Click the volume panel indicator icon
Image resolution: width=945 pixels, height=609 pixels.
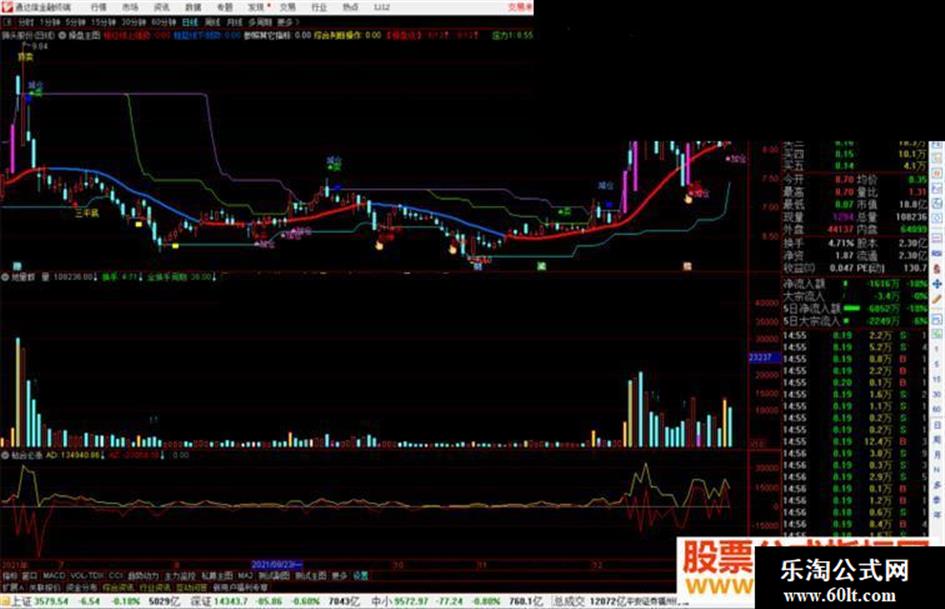pyautogui.click(x=5, y=277)
